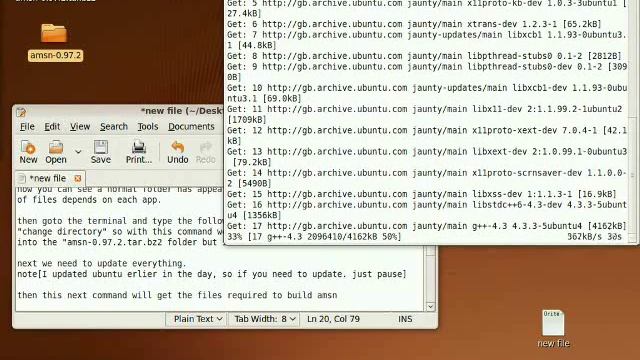The width and height of the screenshot is (640, 360).
Task: Open the File menu in gedit
Action: pos(27,127)
